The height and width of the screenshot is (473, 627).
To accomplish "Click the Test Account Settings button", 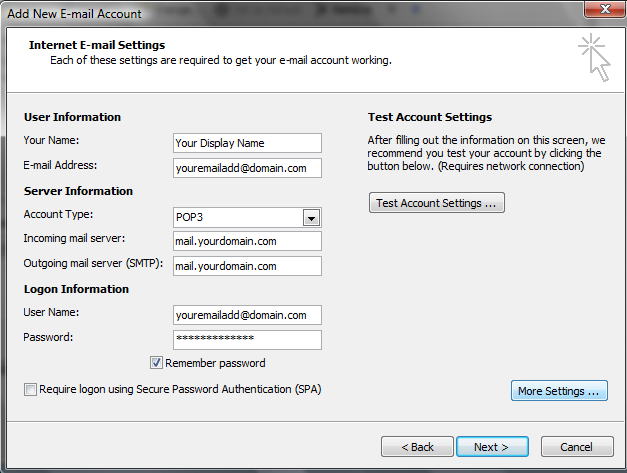I will 436,203.
